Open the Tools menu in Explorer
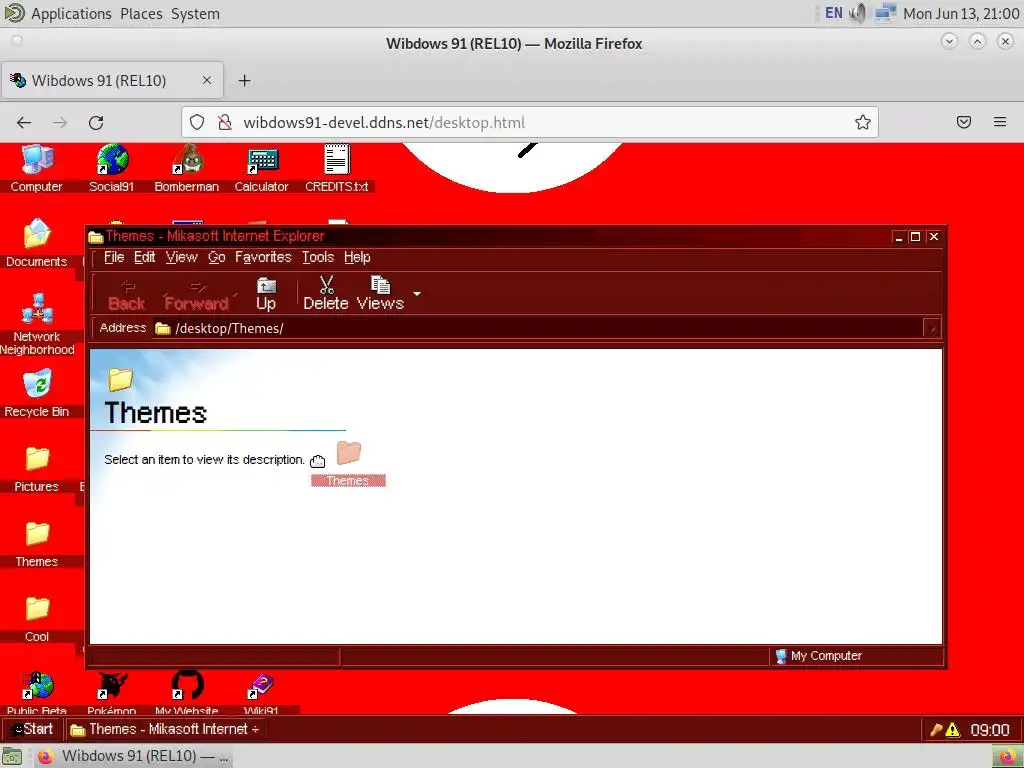Screen dimensions: 1024x768 tap(318, 257)
